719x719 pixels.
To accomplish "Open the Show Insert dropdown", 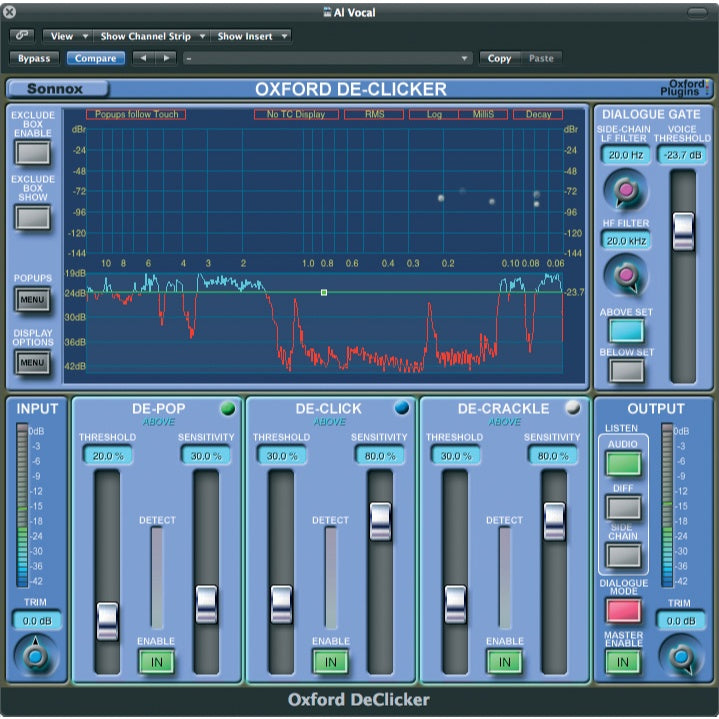I will click(x=251, y=36).
